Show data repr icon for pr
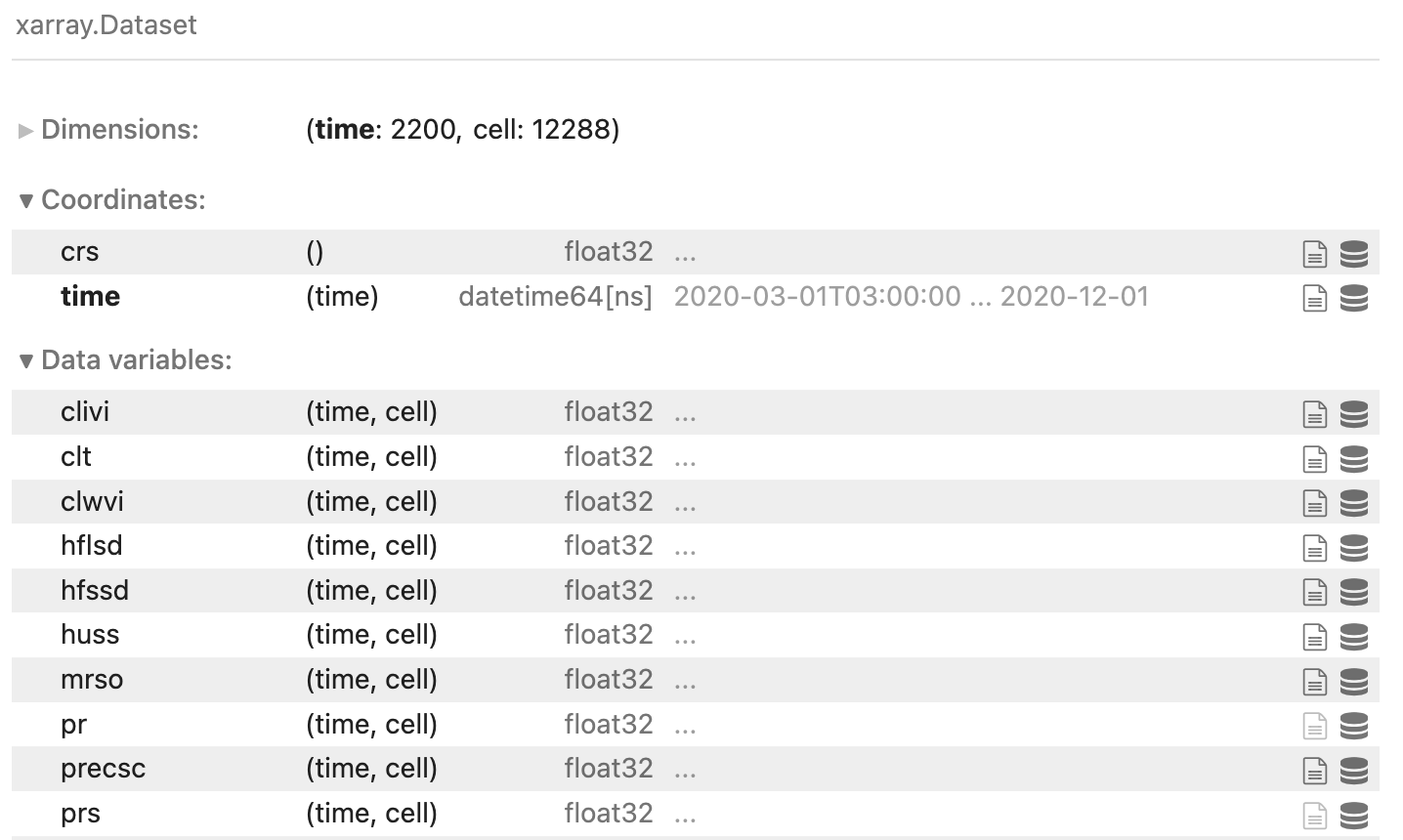This screenshot has height=840, width=1403. point(1353,726)
